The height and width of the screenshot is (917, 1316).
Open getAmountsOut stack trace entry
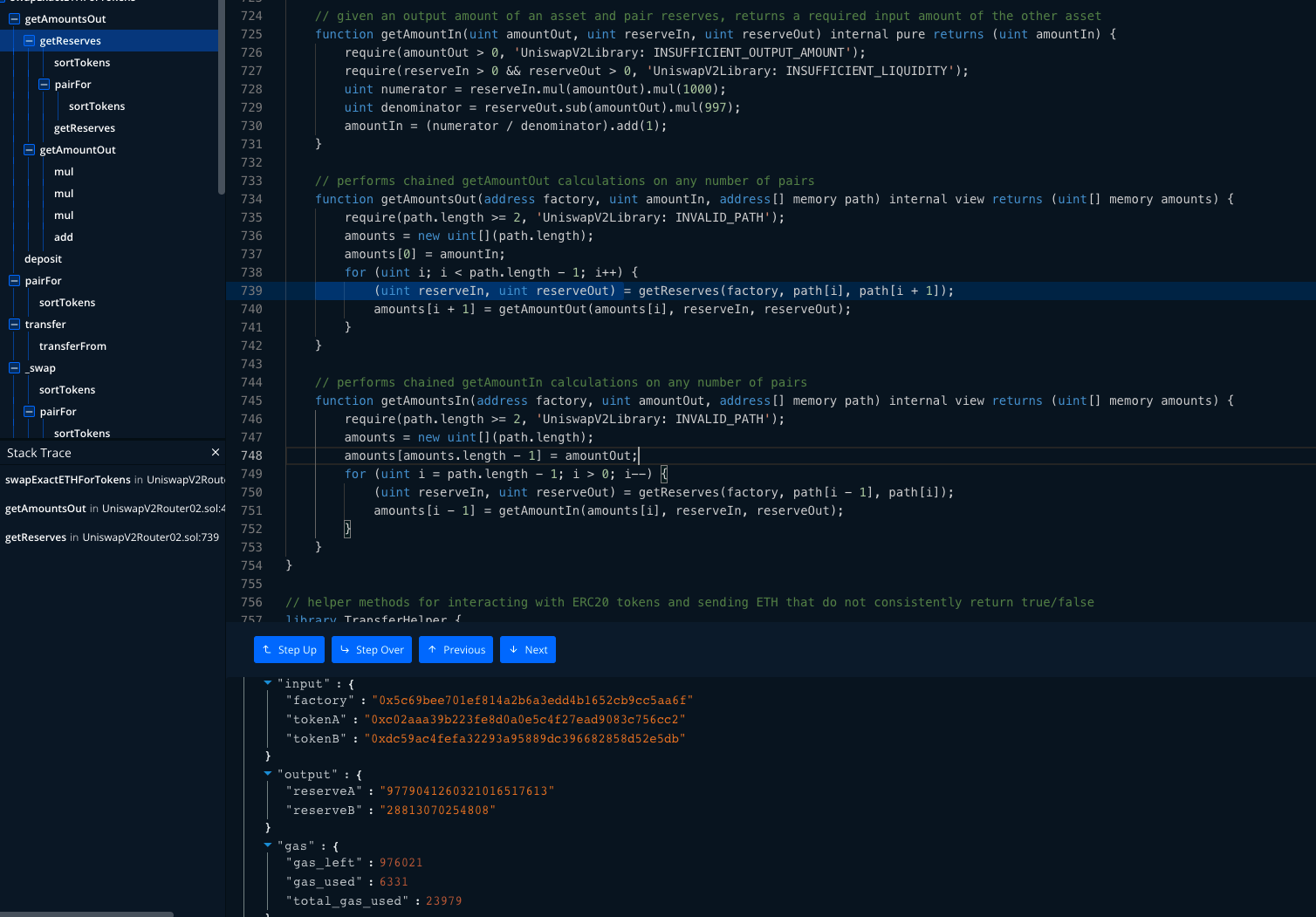point(113,509)
